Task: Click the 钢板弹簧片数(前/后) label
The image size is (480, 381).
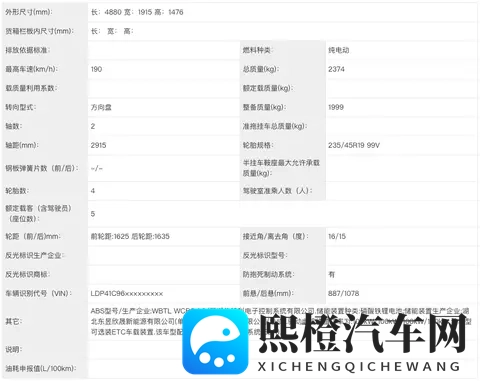Action: pyautogui.click(x=42, y=168)
